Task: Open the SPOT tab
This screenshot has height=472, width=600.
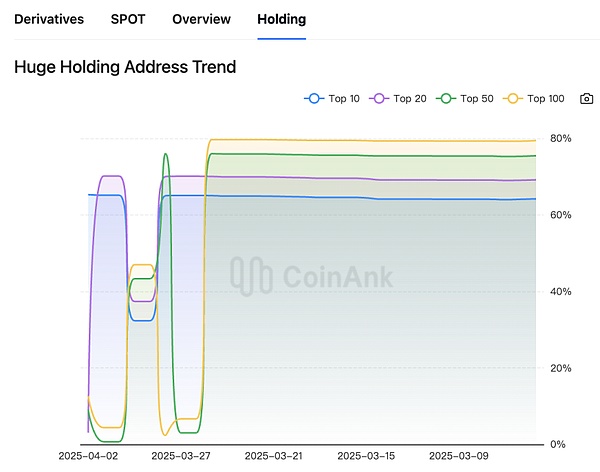Action: 127,19
